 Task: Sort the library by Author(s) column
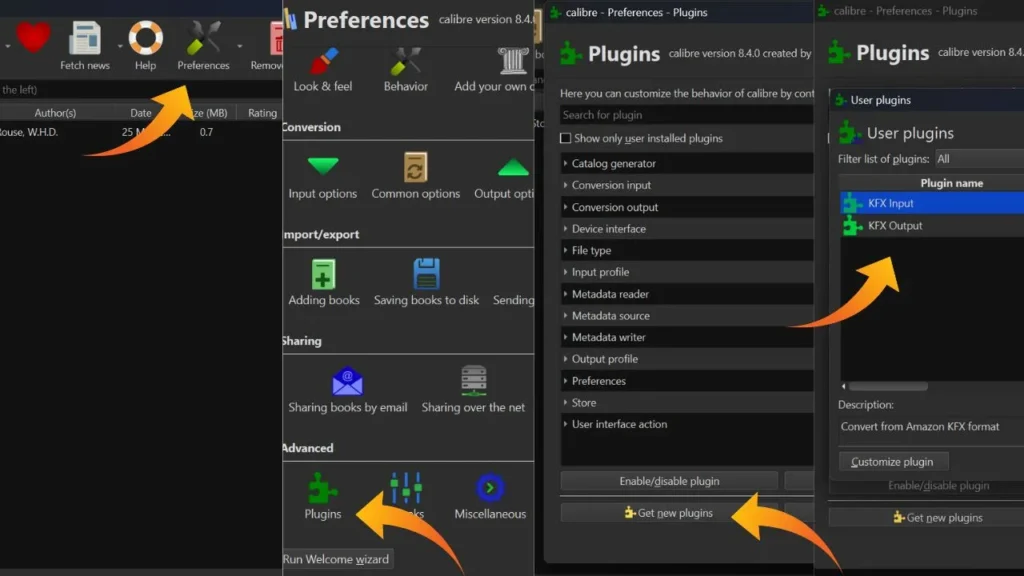(x=55, y=113)
